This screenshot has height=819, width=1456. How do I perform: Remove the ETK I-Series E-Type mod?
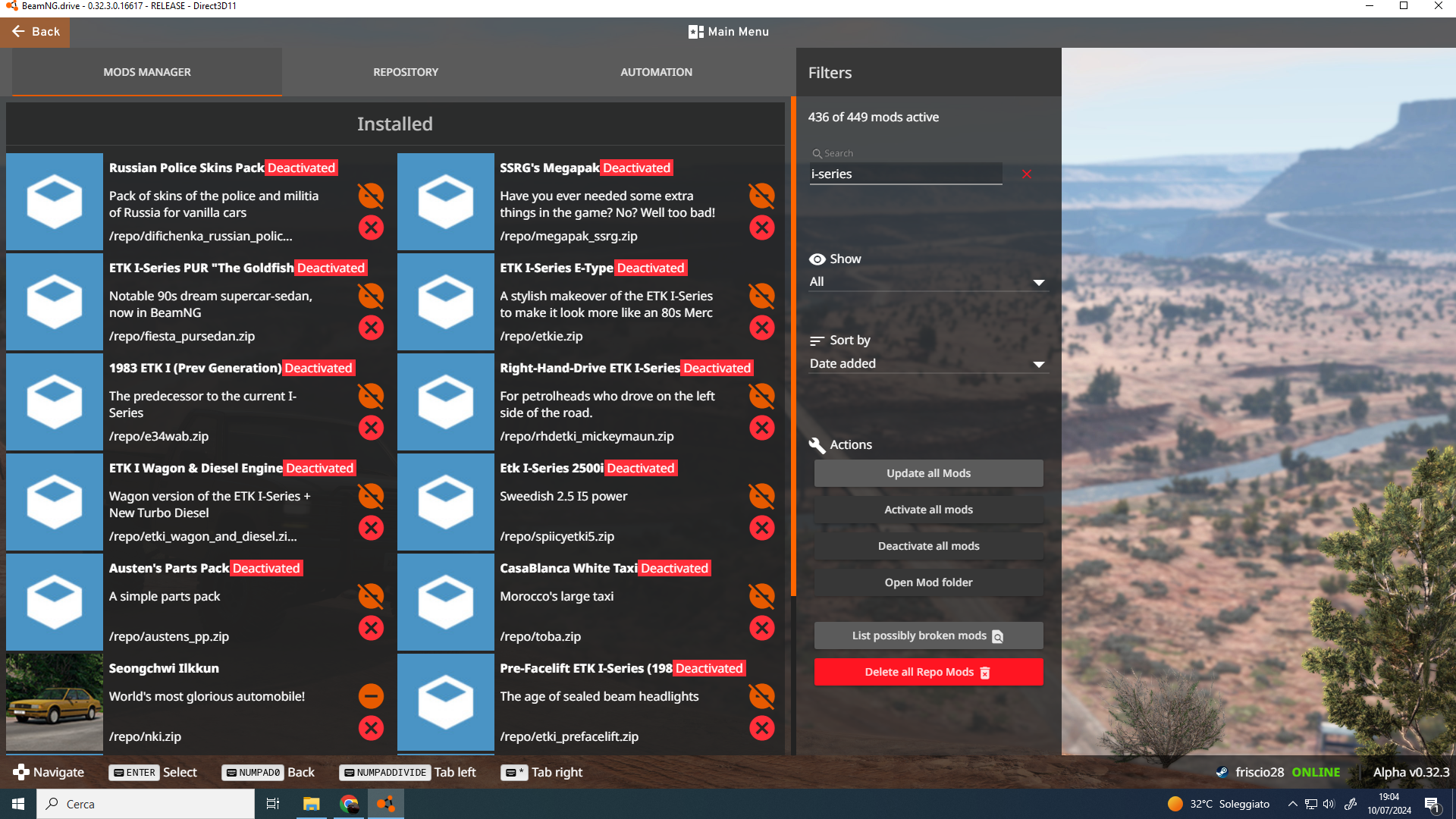point(761,328)
